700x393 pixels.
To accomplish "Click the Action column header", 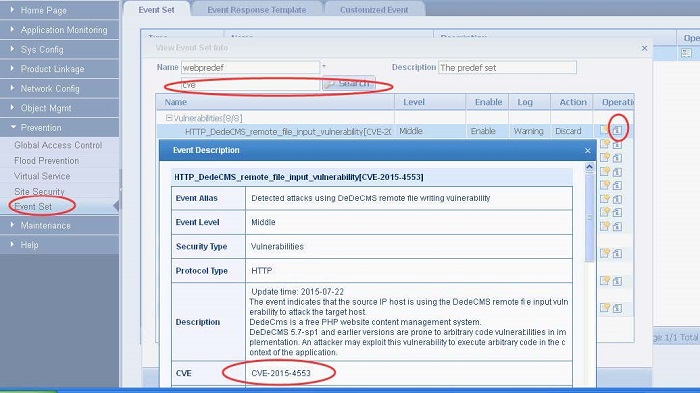I will click(572, 102).
